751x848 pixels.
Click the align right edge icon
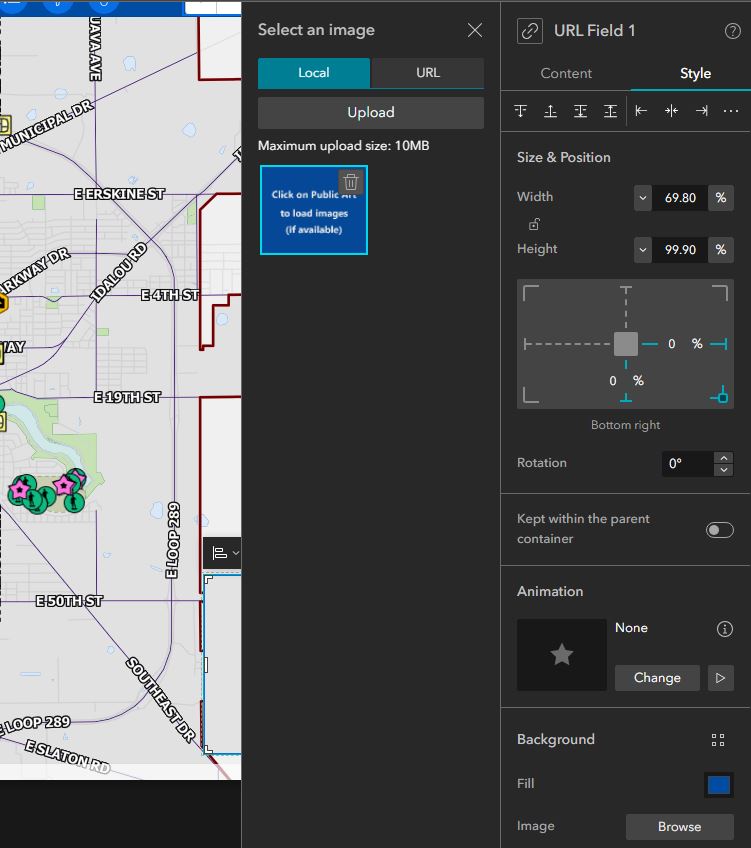[x=701, y=111]
